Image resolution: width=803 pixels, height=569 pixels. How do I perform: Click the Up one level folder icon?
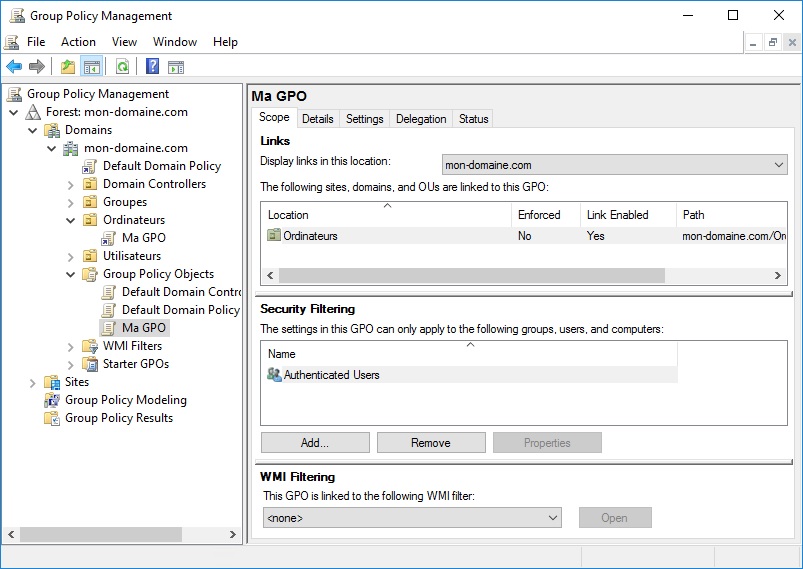(68, 67)
